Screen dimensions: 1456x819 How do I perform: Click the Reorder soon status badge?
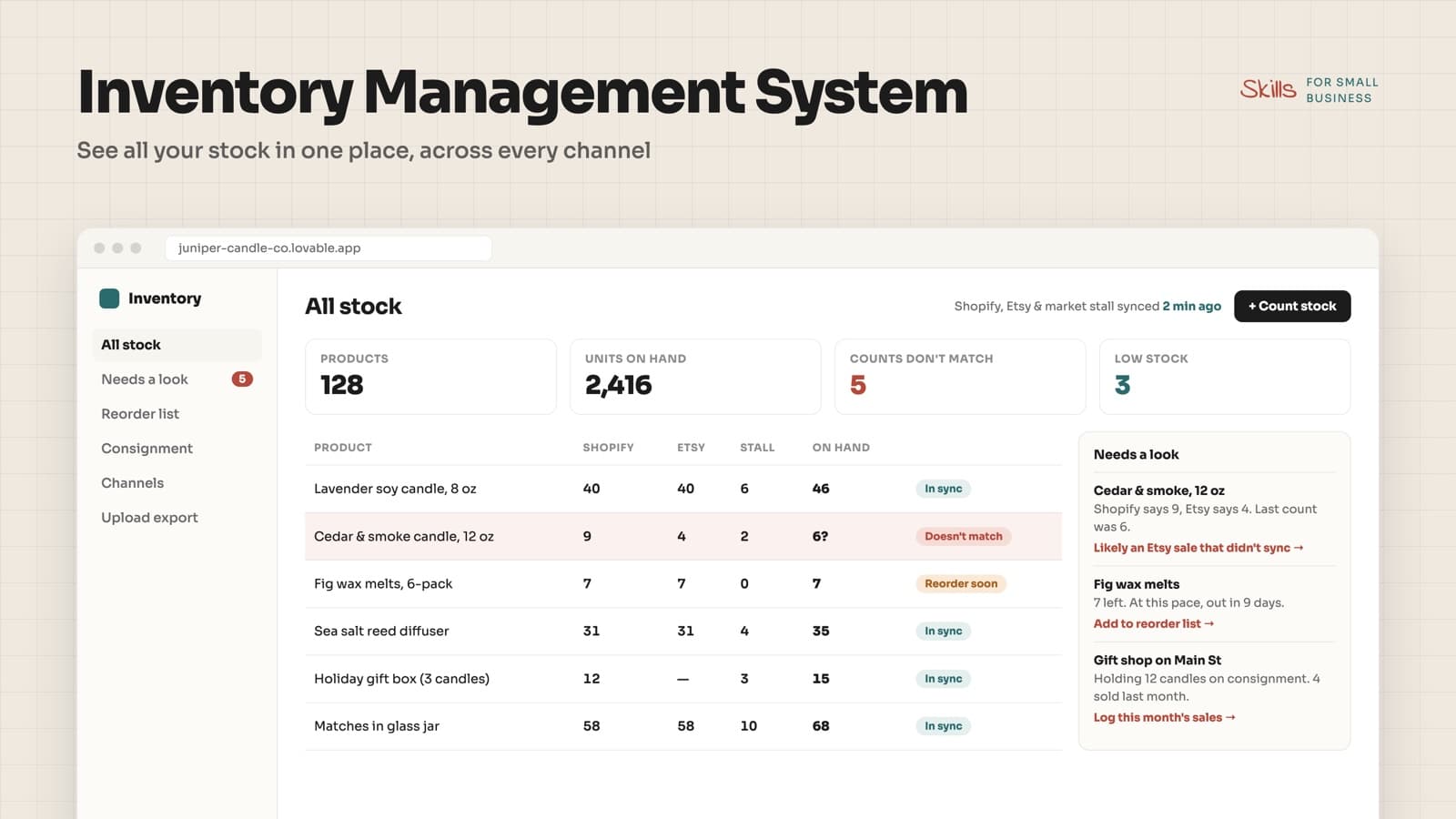pos(961,584)
